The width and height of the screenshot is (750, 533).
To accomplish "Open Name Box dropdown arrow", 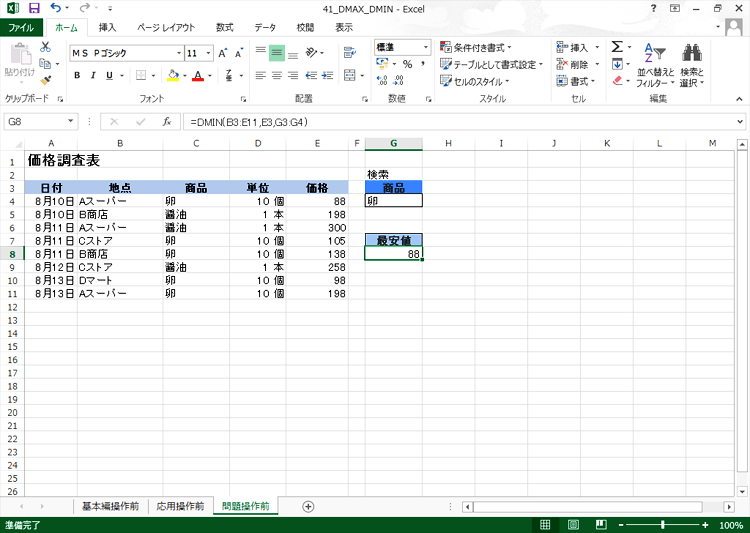I will [70, 122].
